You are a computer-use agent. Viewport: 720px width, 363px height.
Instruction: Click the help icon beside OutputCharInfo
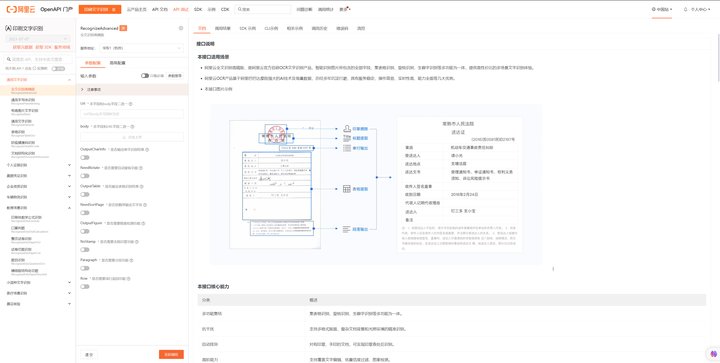point(147,150)
